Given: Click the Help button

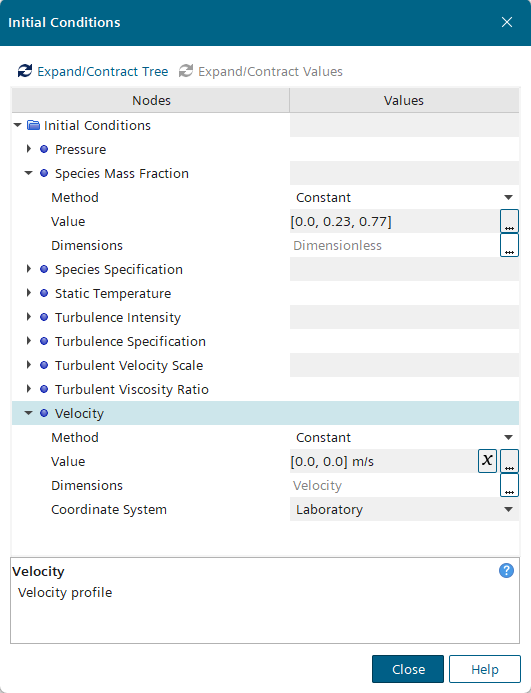Looking at the screenshot, I should (x=485, y=669).
